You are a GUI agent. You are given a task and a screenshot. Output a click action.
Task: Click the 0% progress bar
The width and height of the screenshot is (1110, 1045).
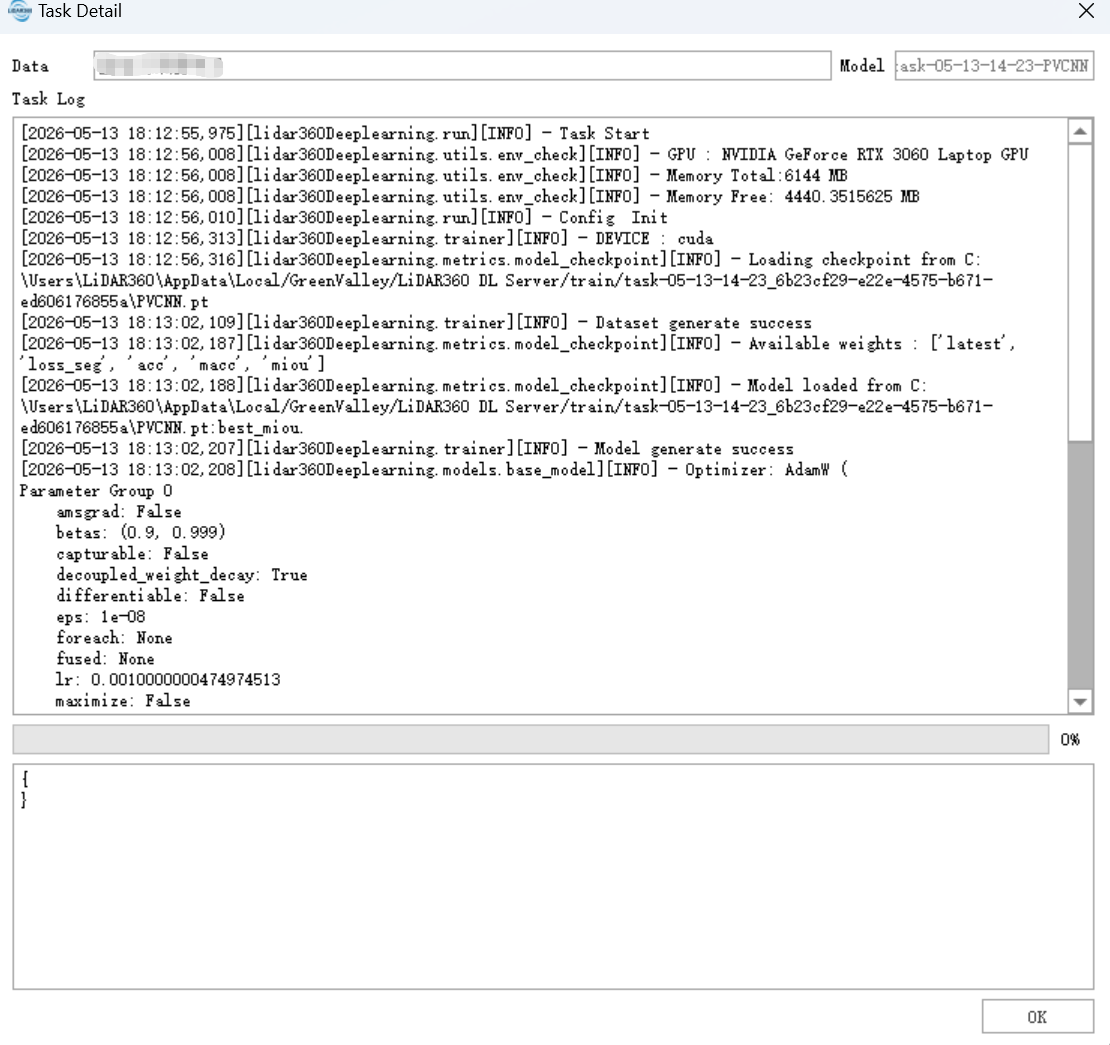530,739
